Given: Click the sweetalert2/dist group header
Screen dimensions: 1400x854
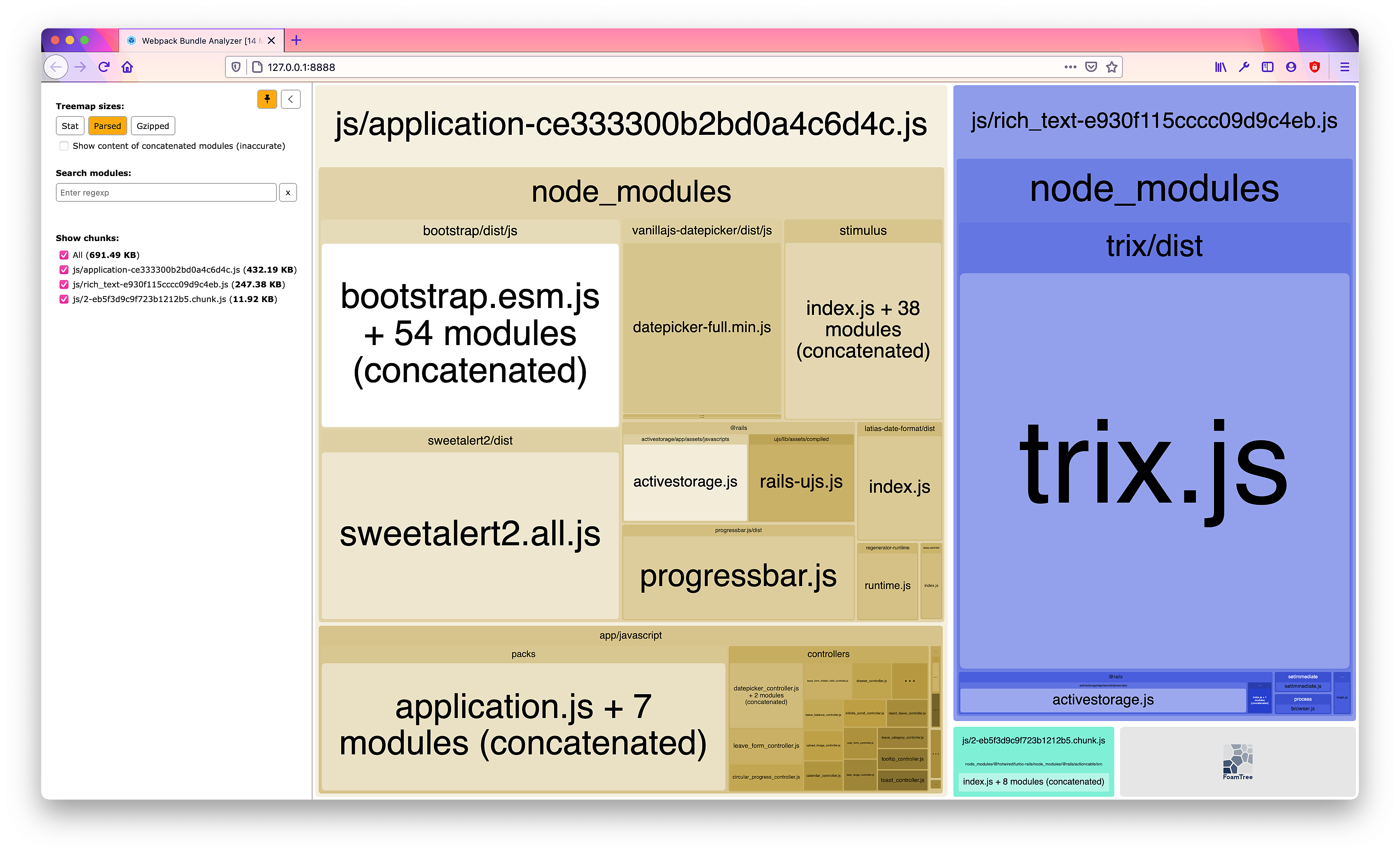Looking at the screenshot, I should coord(470,441).
